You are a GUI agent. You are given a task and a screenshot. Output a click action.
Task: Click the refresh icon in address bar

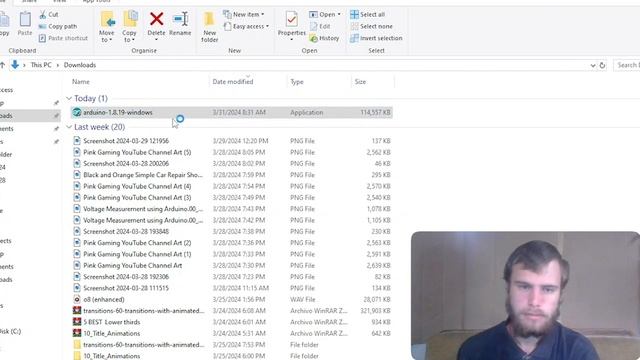(x=602, y=65)
